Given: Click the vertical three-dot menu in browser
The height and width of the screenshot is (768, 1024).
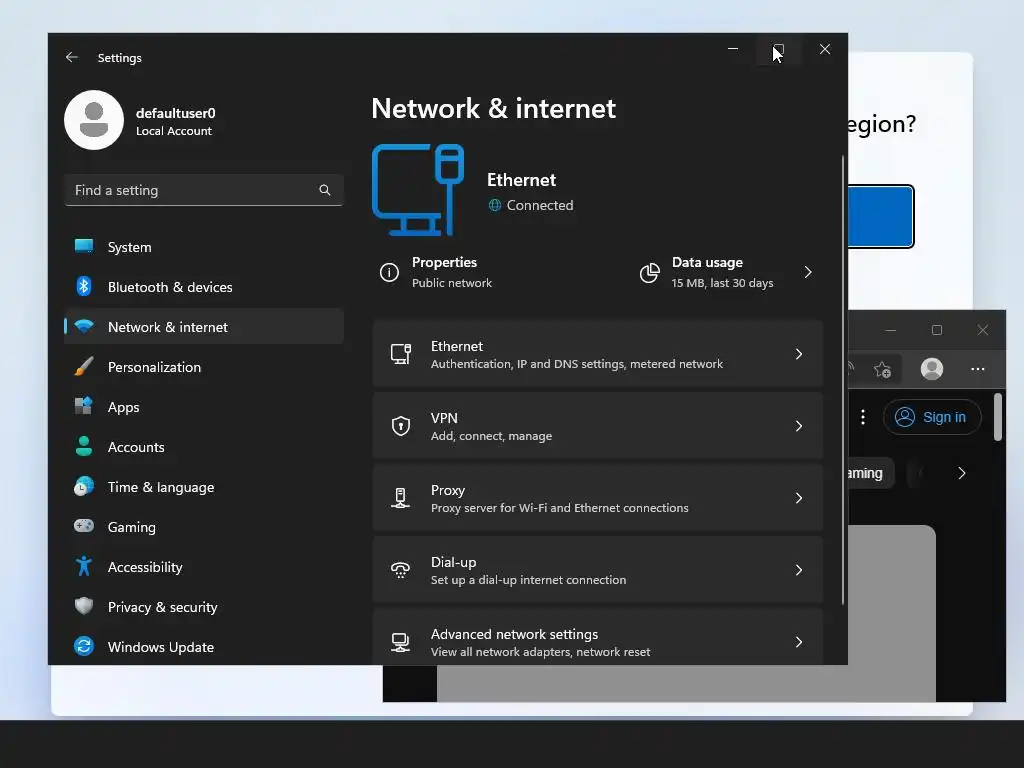Looking at the screenshot, I should [x=863, y=417].
